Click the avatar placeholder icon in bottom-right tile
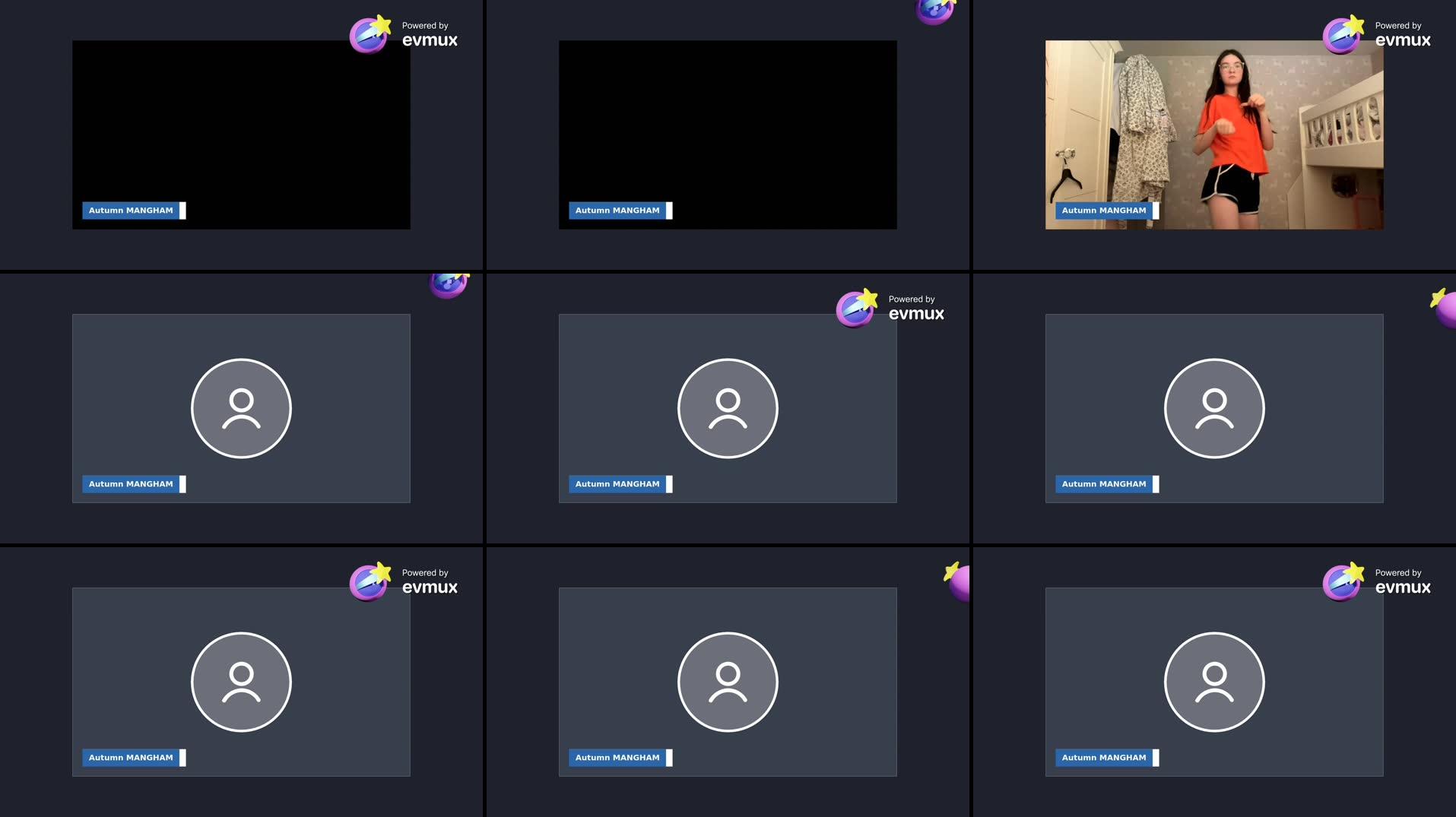Image resolution: width=1456 pixels, height=817 pixels. (1214, 682)
